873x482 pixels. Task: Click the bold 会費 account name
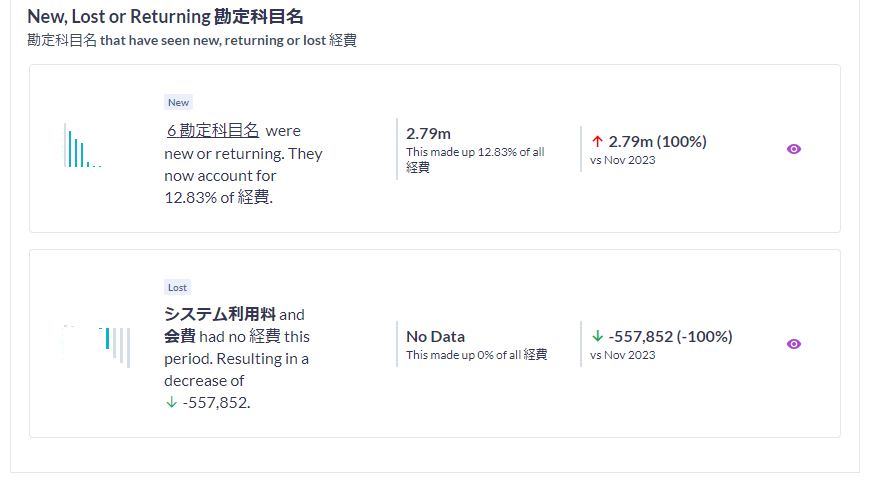pyautogui.click(x=180, y=336)
